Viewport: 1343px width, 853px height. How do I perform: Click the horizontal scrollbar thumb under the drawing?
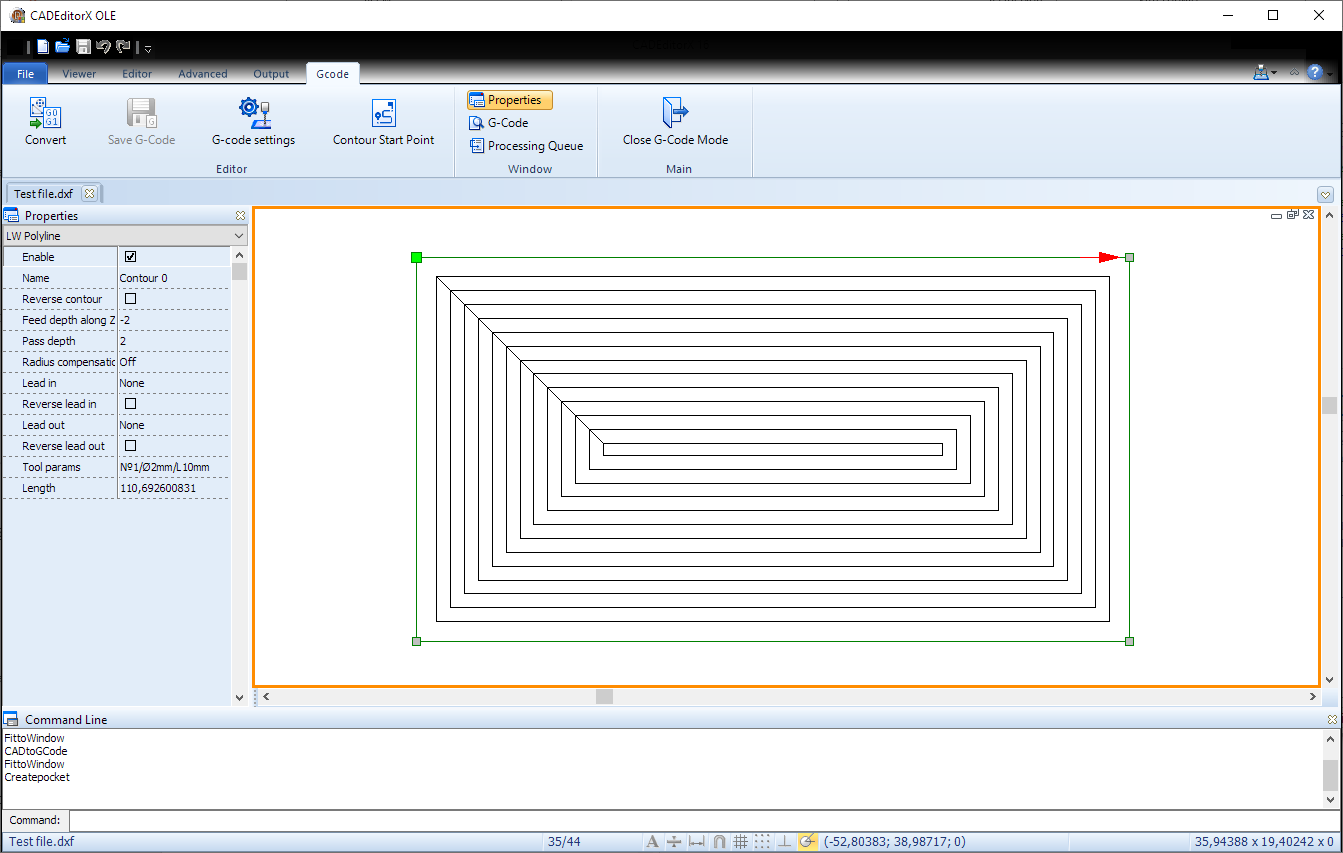tap(604, 696)
